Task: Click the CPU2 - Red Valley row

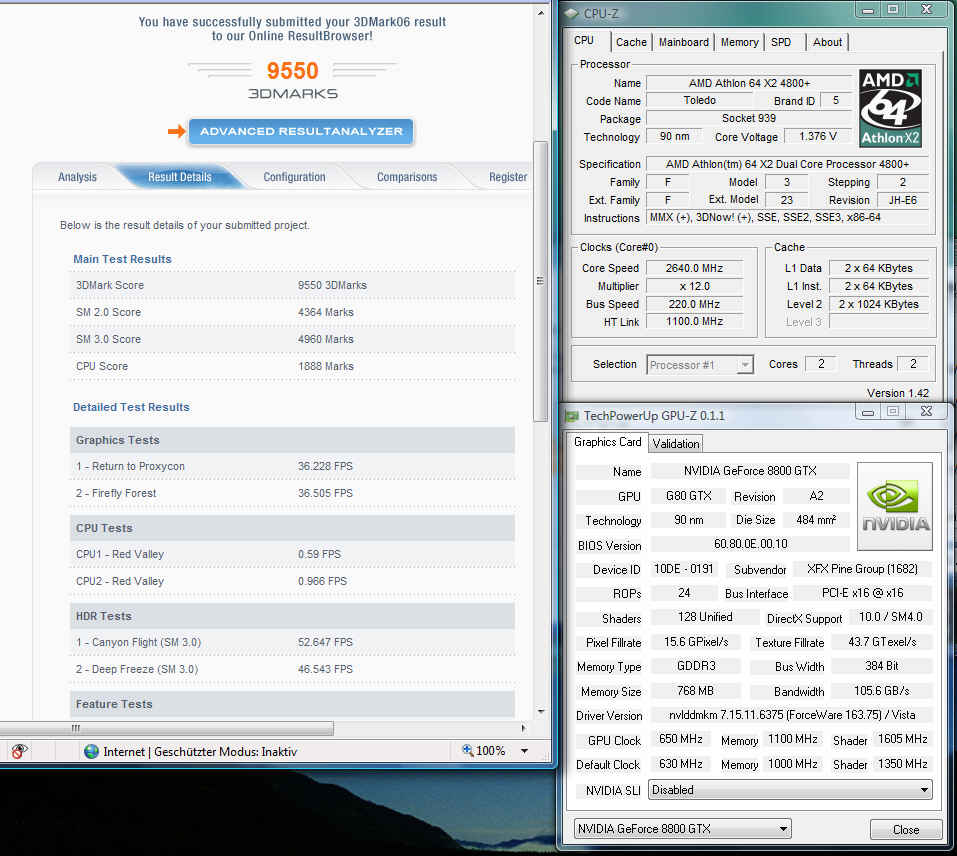Action: (292, 581)
